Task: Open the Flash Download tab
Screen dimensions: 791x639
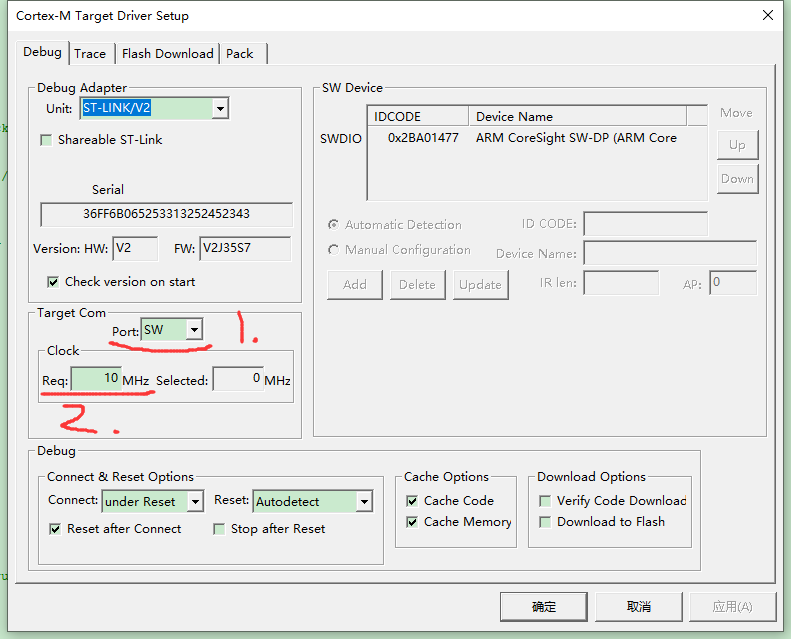Action: [x=168, y=53]
